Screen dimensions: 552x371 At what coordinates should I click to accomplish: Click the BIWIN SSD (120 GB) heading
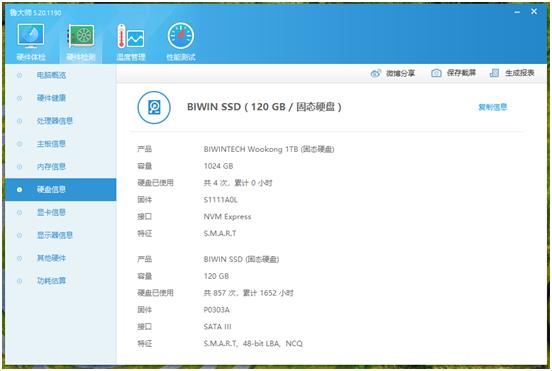click(264, 107)
